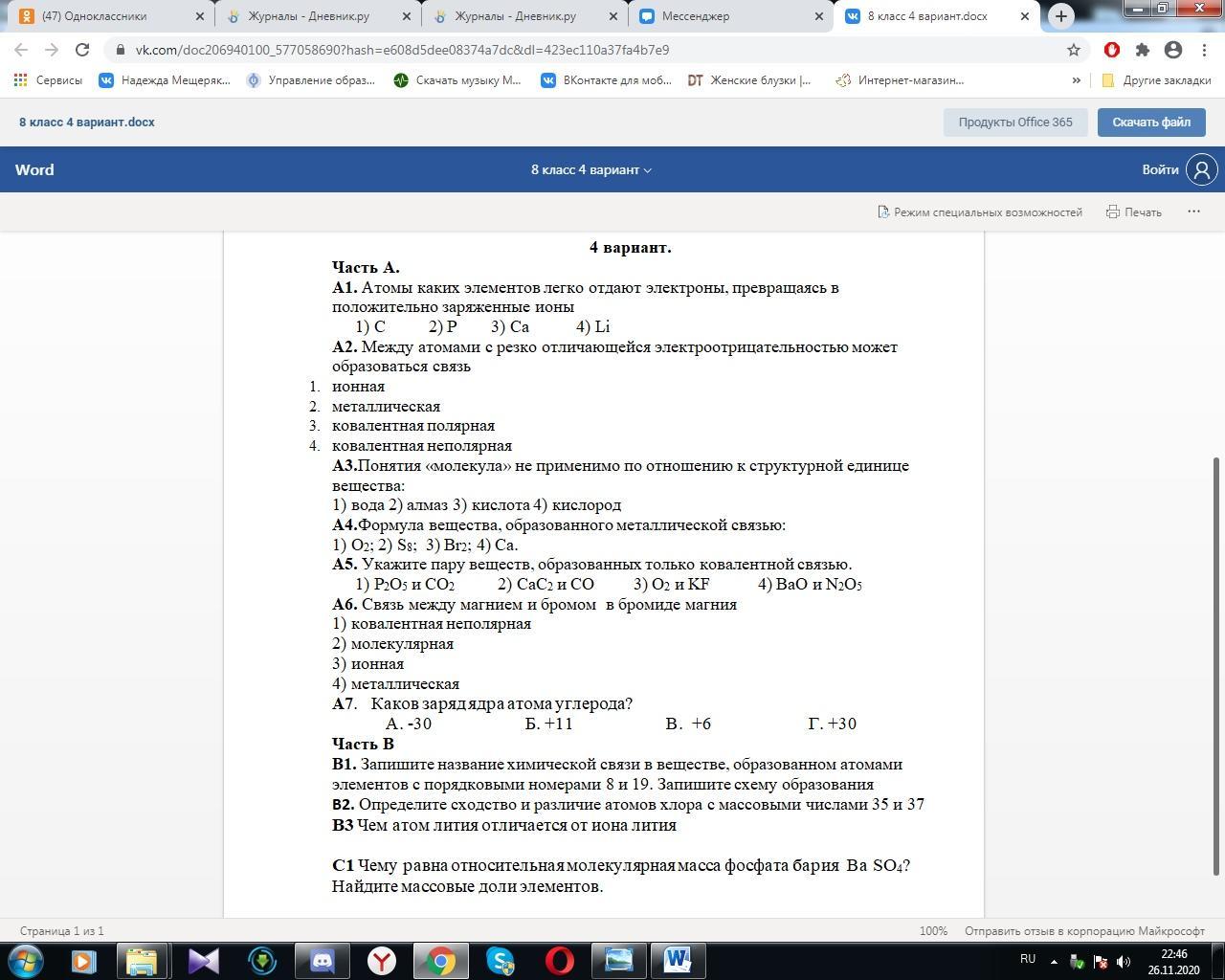The width and height of the screenshot is (1225, 980).
Task: Click the browser address bar URL
Action: coord(402,50)
